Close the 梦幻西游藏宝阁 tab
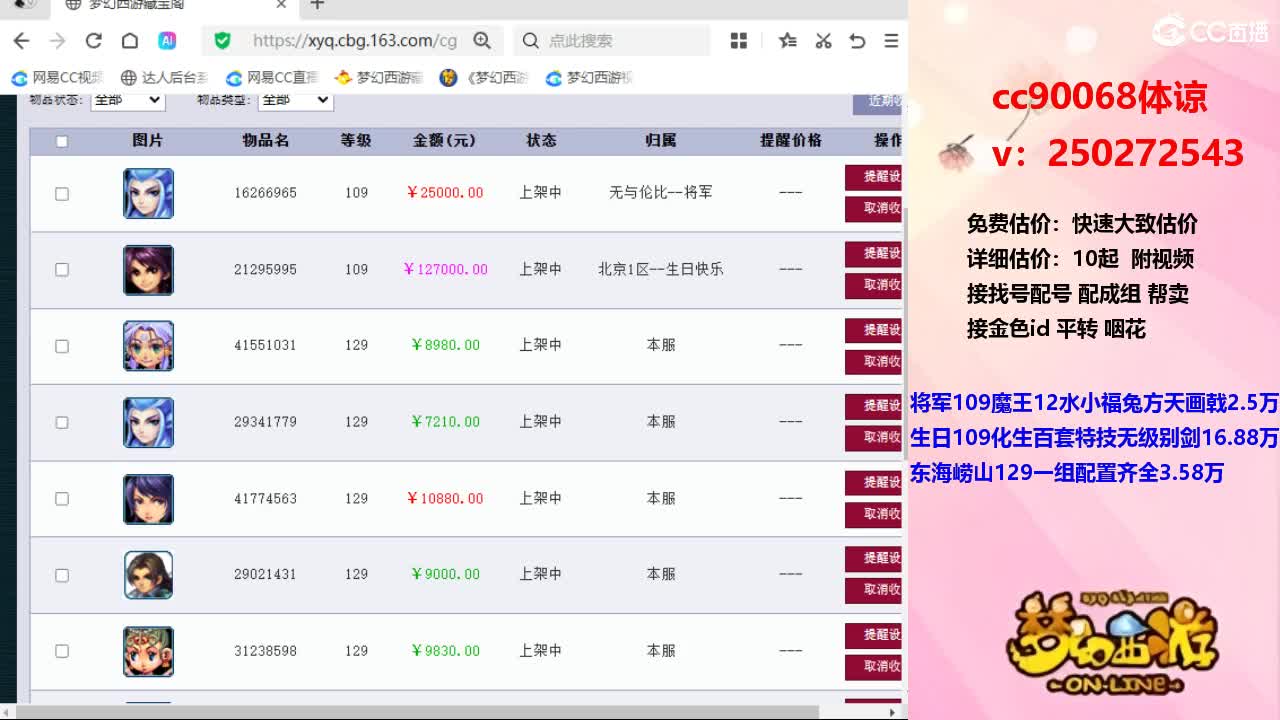Screen dimensions: 1280x720 282,5
